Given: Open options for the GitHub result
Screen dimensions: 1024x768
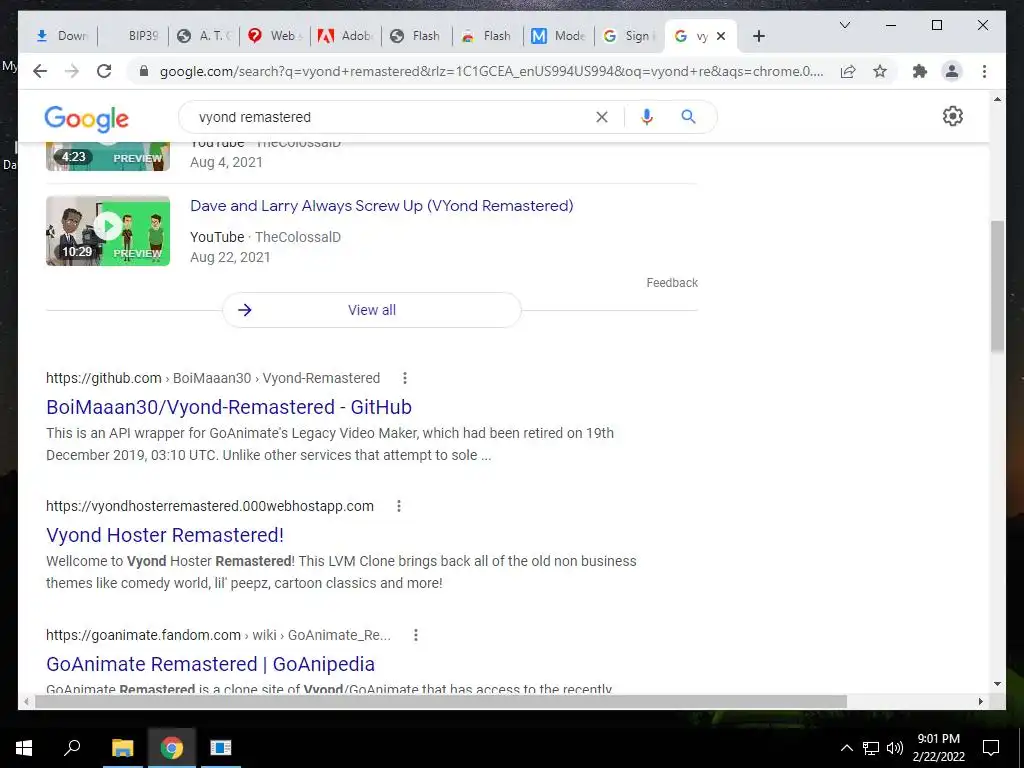Looking at the screenshot, I should pyautogui.click(x=405, y=378).
